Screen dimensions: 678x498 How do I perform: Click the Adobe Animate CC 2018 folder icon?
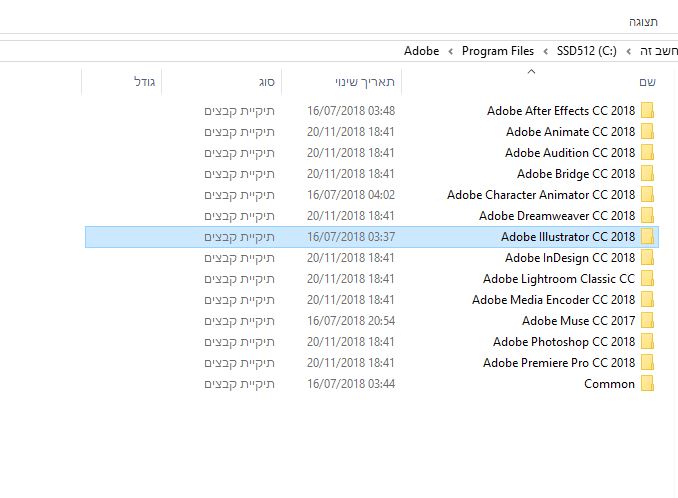(647, 131)
